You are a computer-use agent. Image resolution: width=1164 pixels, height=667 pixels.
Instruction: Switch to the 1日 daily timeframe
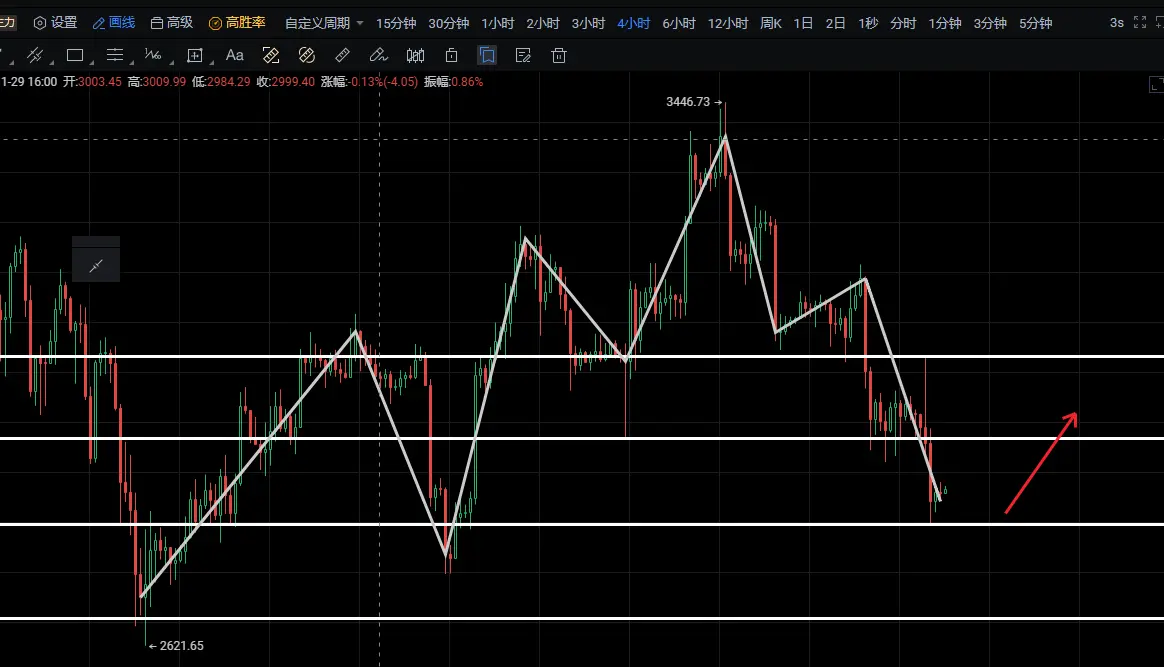tap(803, 23)
